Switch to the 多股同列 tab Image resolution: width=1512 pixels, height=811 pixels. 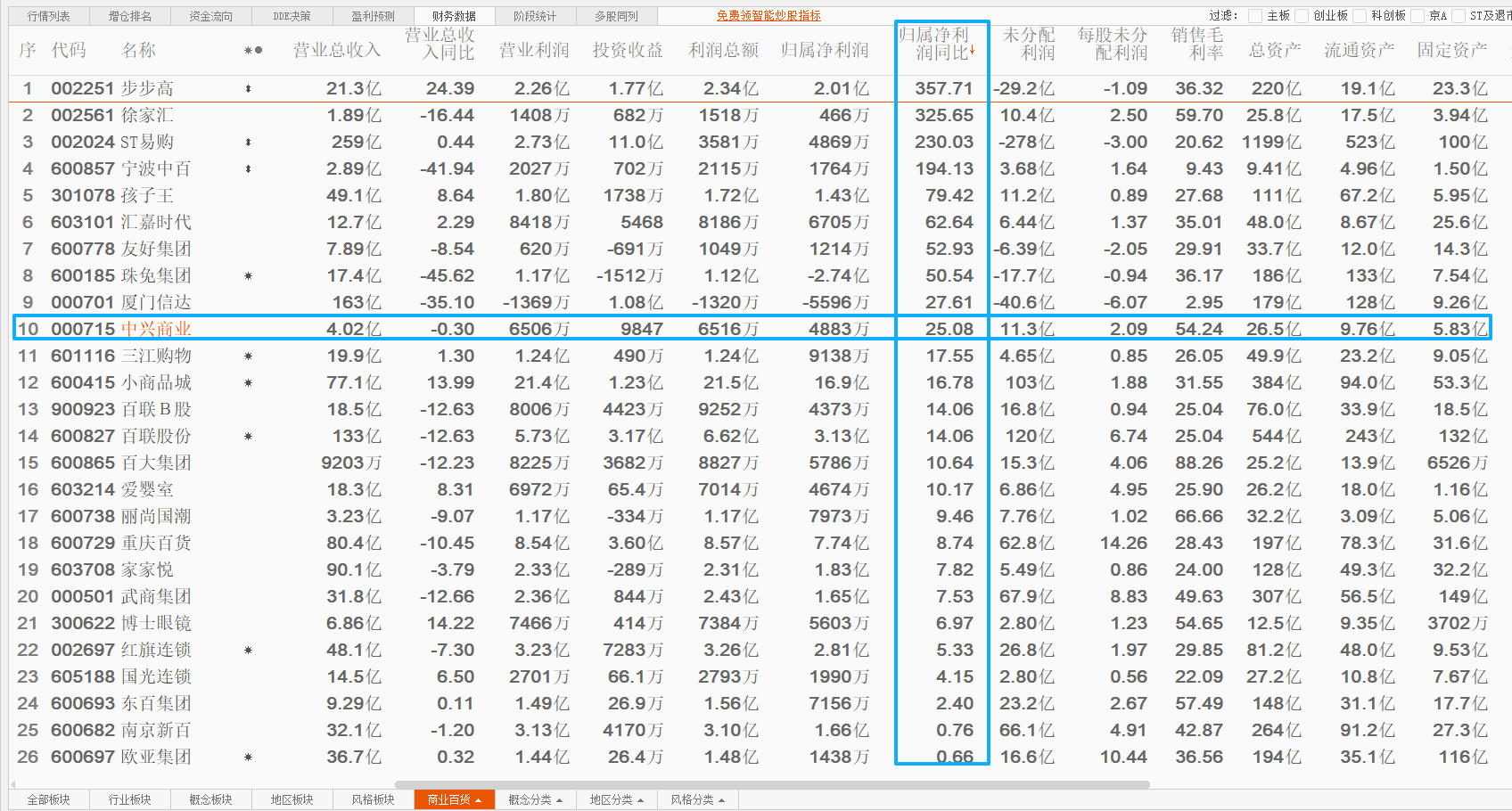616,16
